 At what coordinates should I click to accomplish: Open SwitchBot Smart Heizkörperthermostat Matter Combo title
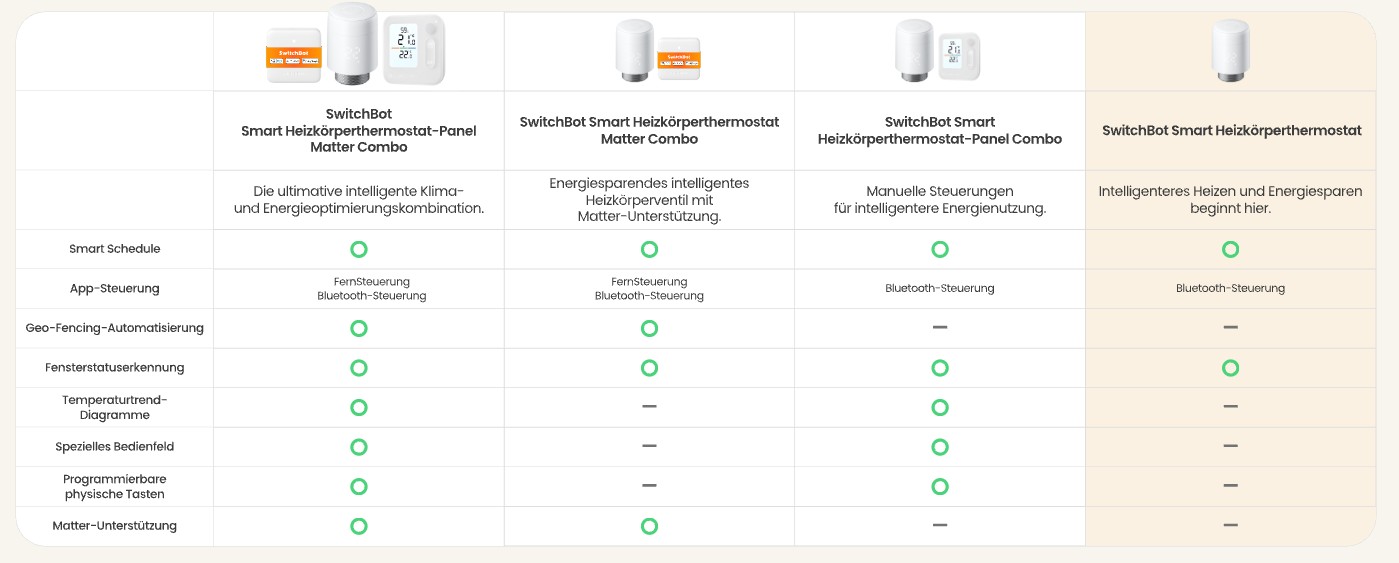point(649,131)
